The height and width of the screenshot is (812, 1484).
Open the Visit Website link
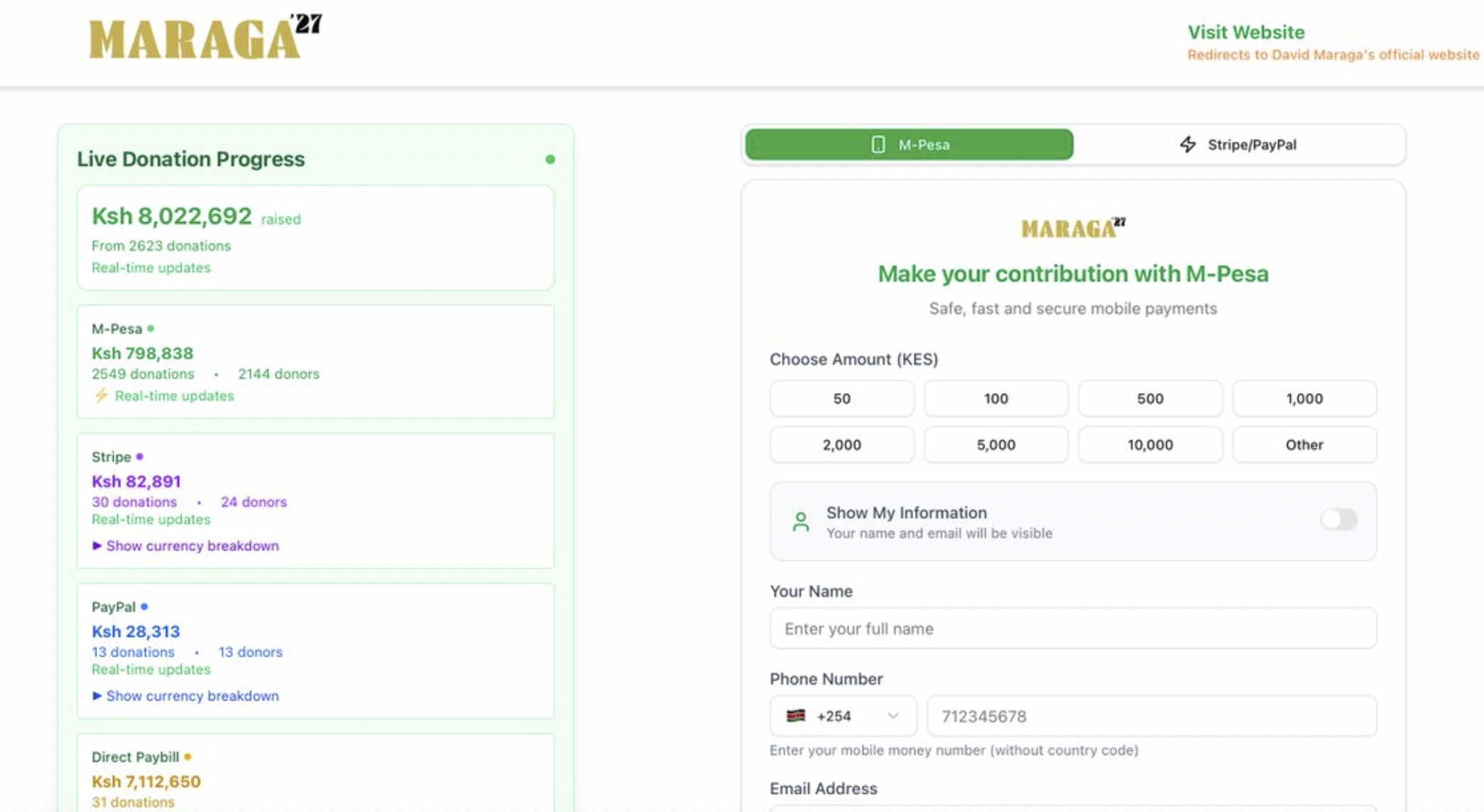click(x=1245, y=33)
